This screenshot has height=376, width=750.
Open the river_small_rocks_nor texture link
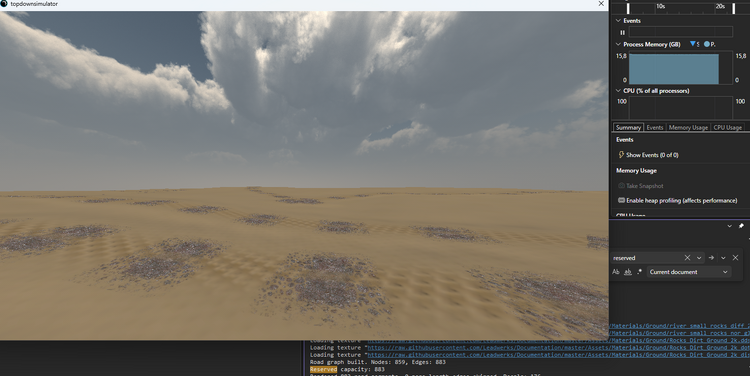(679, 333)
